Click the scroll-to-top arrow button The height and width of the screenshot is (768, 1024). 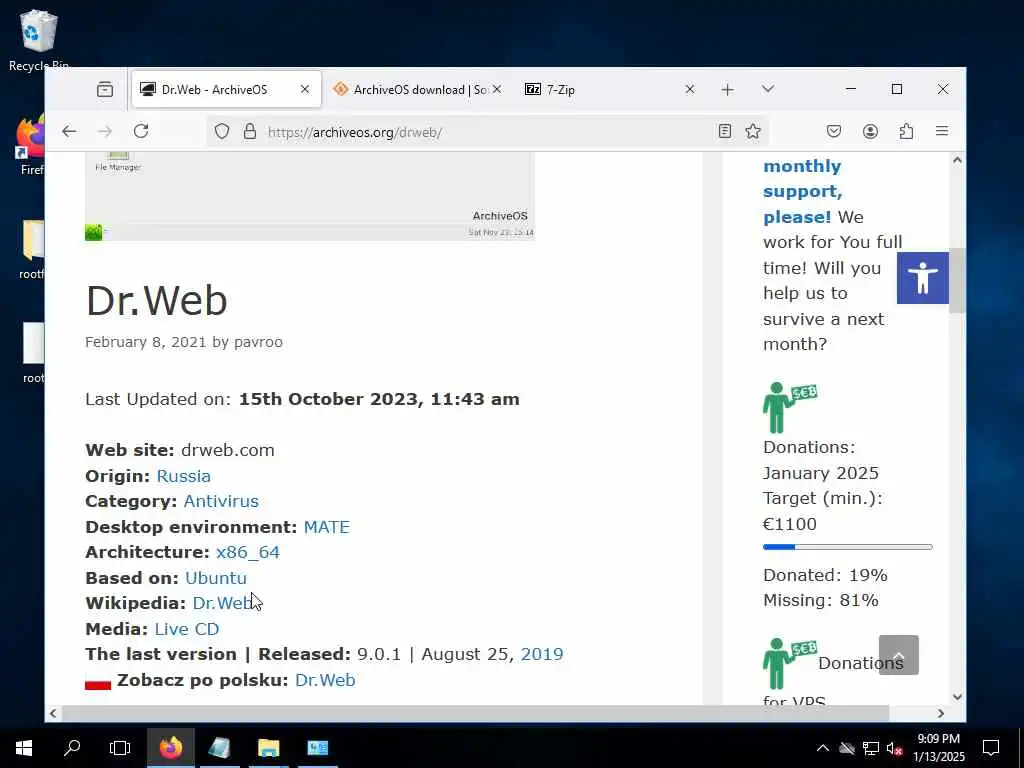click(x=899, y=655)
